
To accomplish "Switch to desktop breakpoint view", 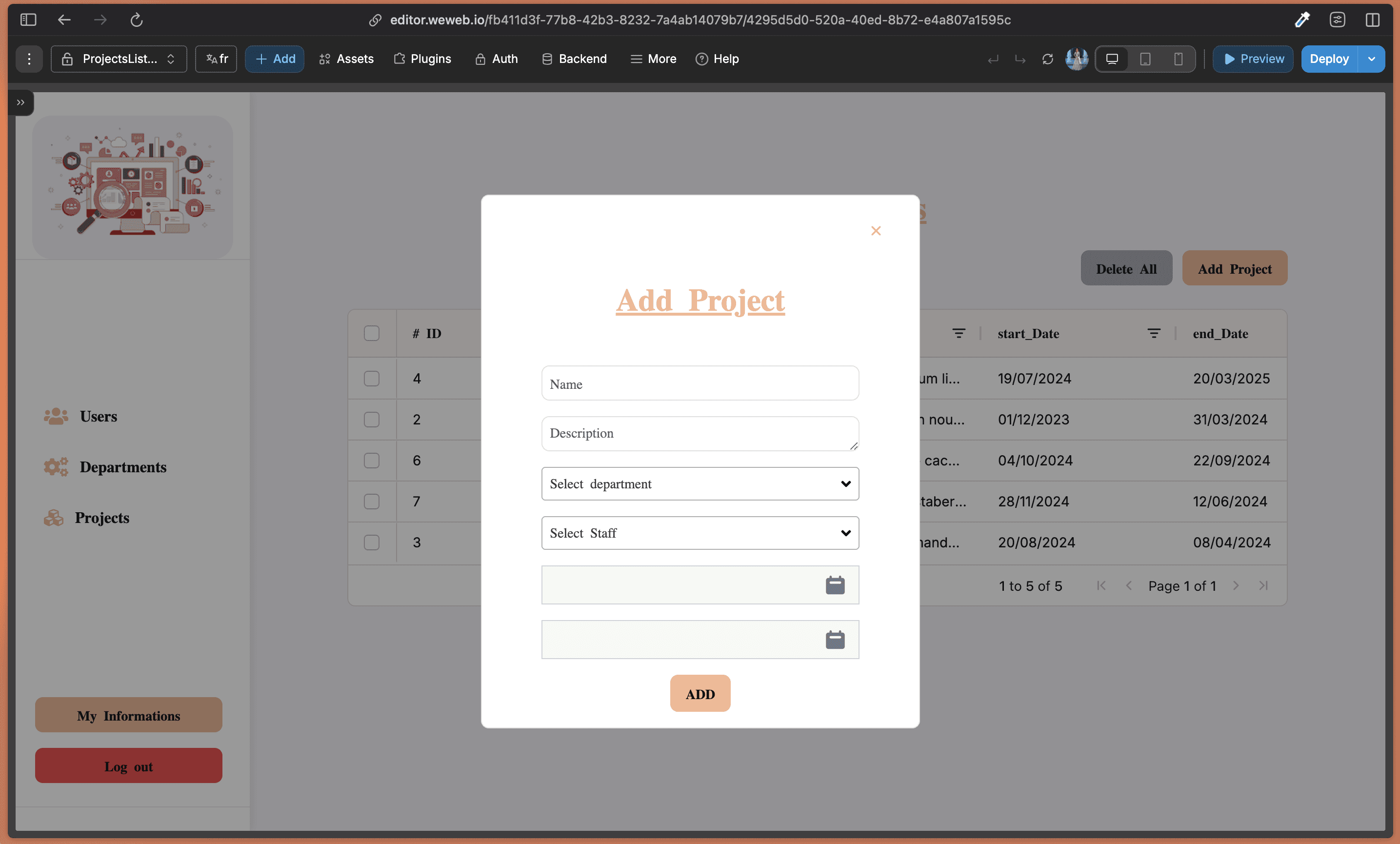I will [1112, 59].
